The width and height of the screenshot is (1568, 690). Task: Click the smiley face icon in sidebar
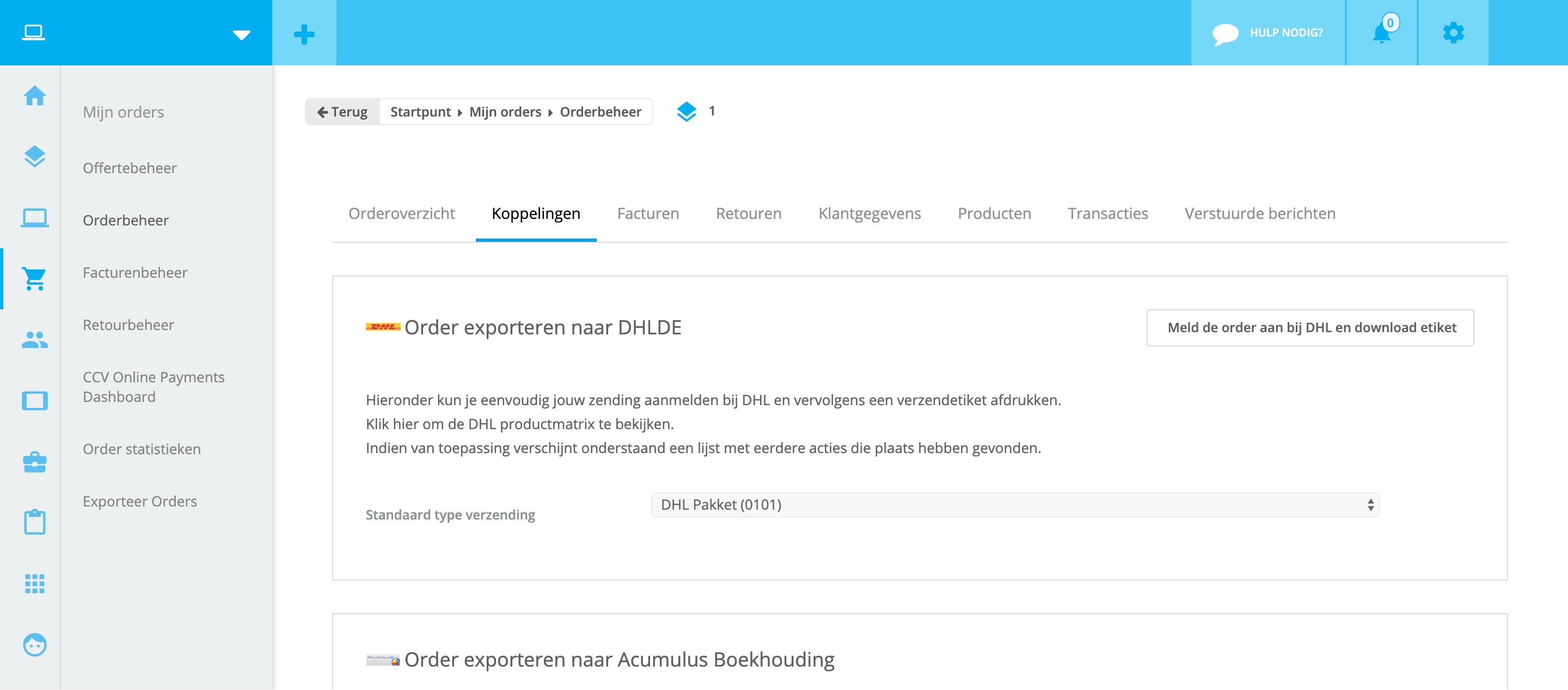coord(35,644)
